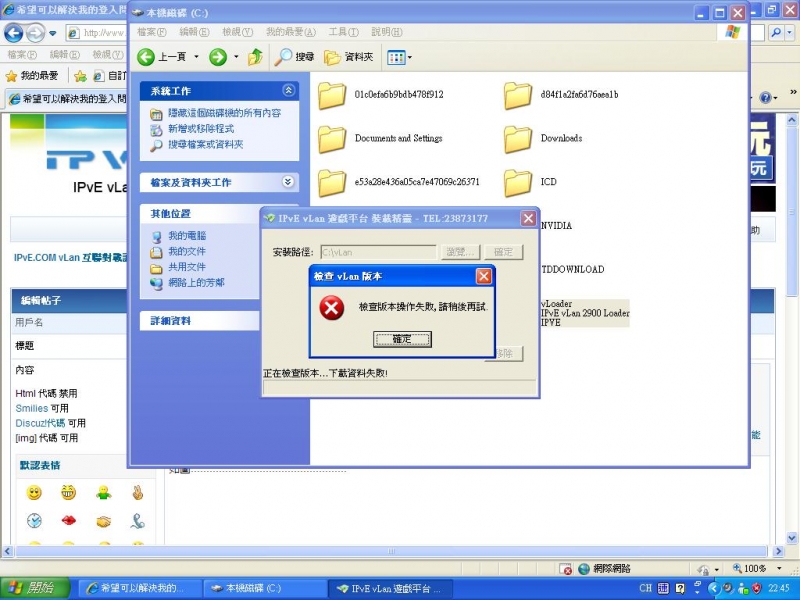Click the CH language indicator in taskbar
This screenshot has height=600, width=800.
645,588
